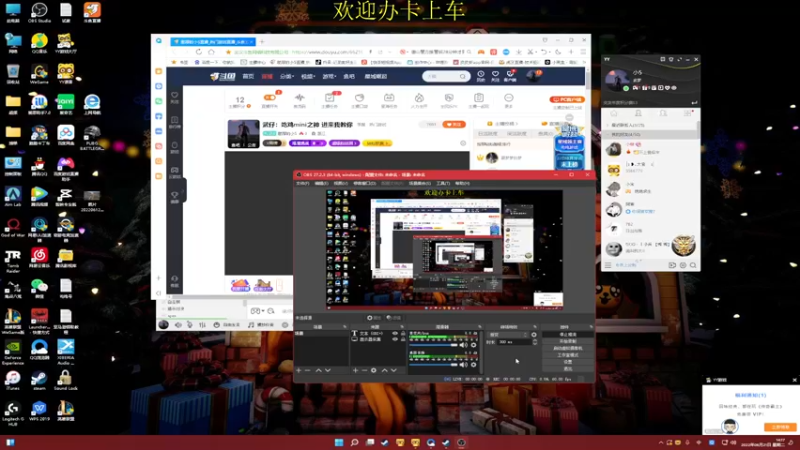Click Start Recording button in OBS controls
Image resolution: width=800 pixels, height=450 pixels.
[x=568, y=341]
